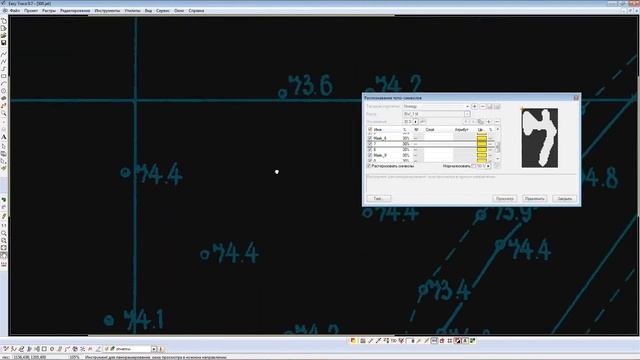This screenshot has height=360, width=640.
Task: Select the magnifier tool in upper left toolbar
Action: pos(4,113)
